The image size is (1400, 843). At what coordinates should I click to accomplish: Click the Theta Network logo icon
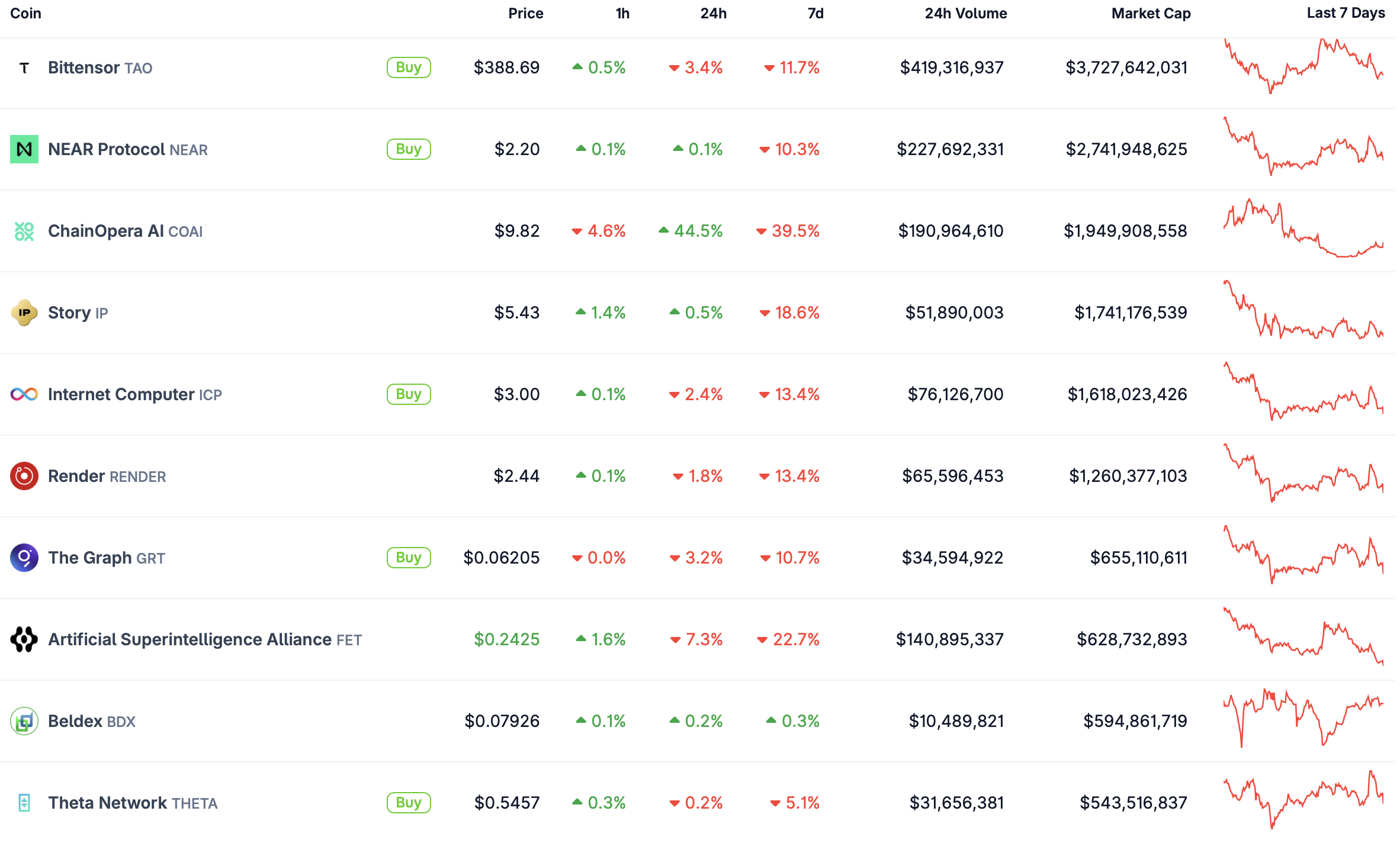(24, 803)
